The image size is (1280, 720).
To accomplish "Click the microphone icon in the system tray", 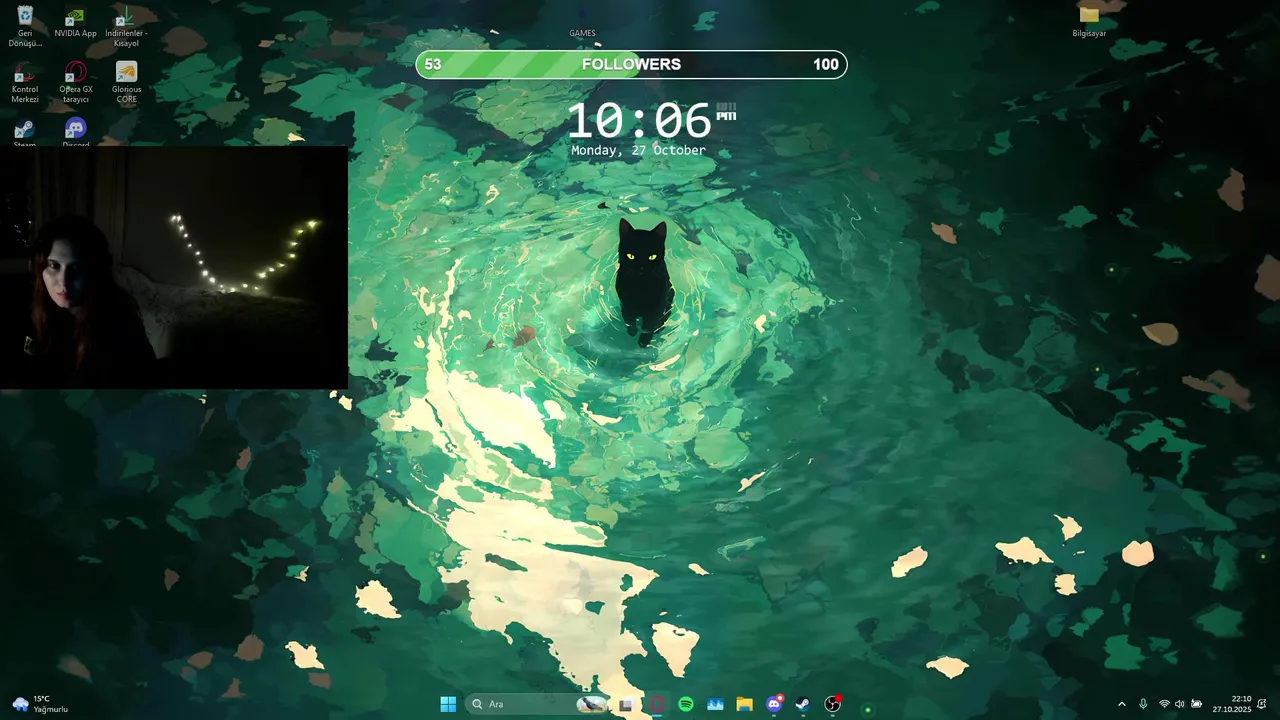I will [x=1143, y=704].
